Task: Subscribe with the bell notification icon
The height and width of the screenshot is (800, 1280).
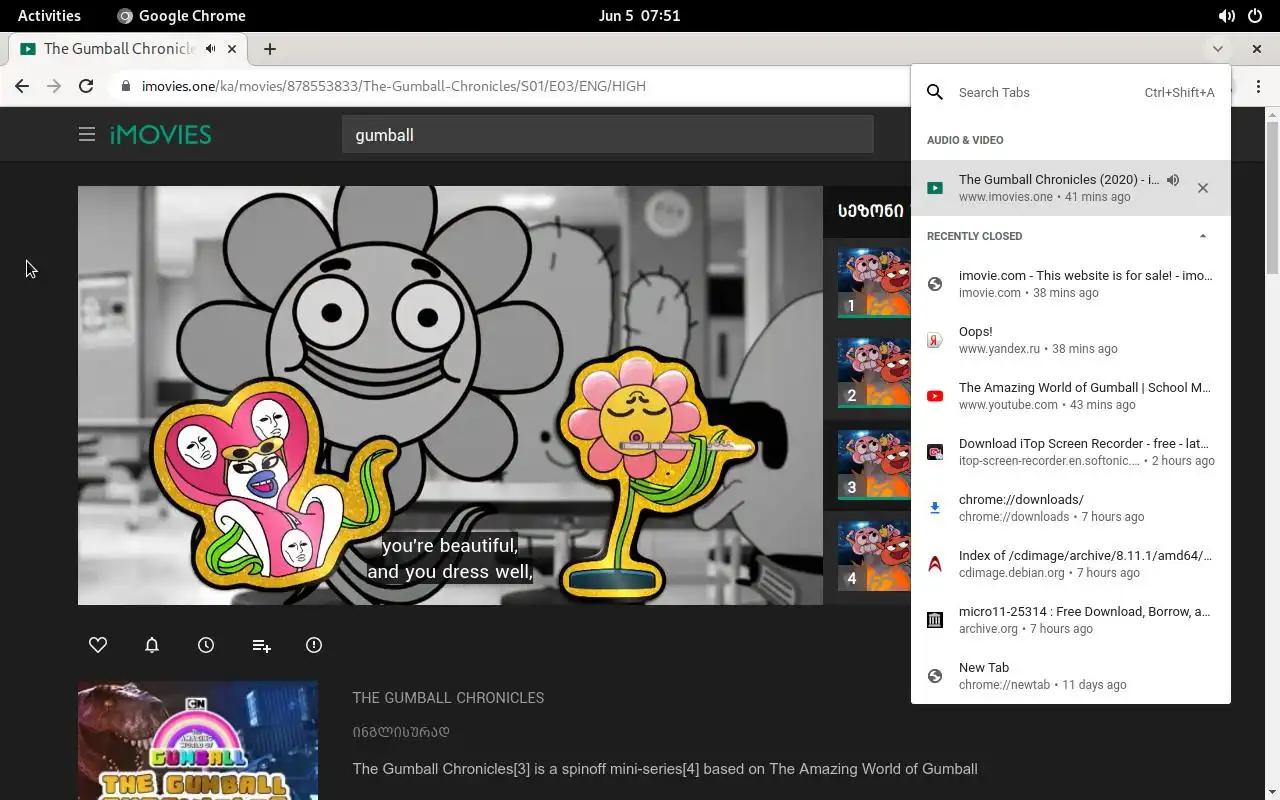Action: click(x=152, y=645)
